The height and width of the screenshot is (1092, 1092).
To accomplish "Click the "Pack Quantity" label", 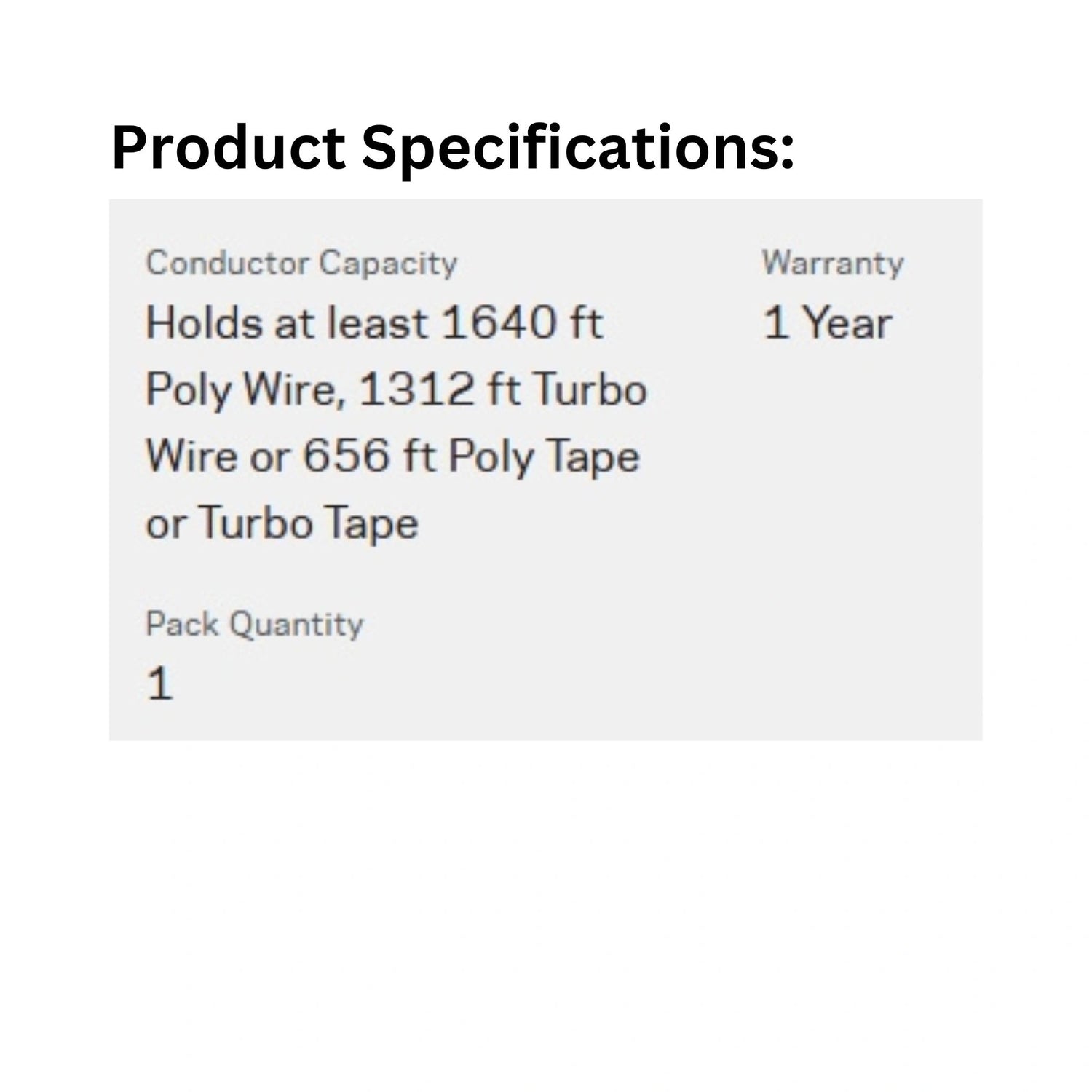I will tap(254, 624).
